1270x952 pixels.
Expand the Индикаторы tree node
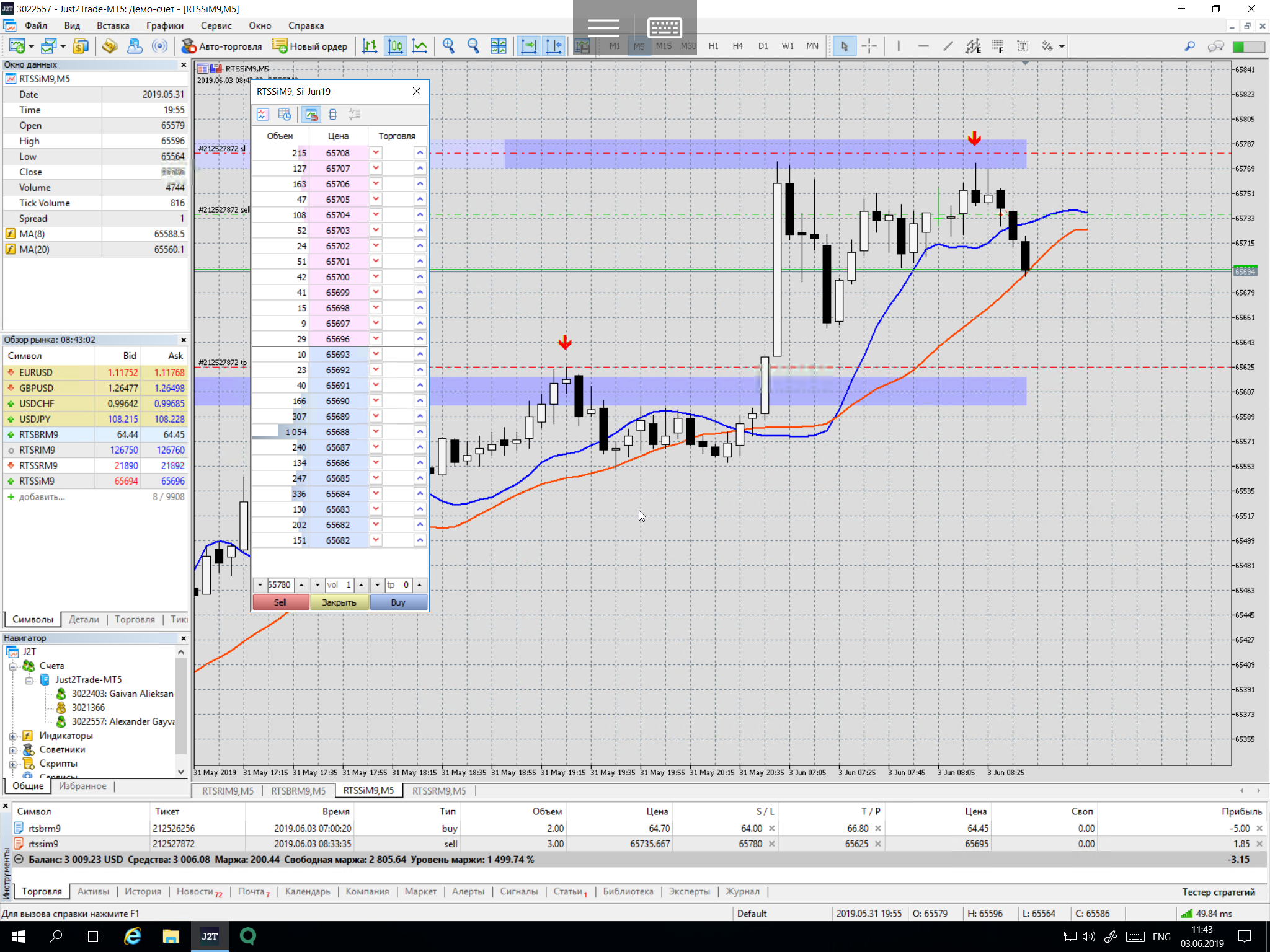pyautogui.click(x=12, y=736)
